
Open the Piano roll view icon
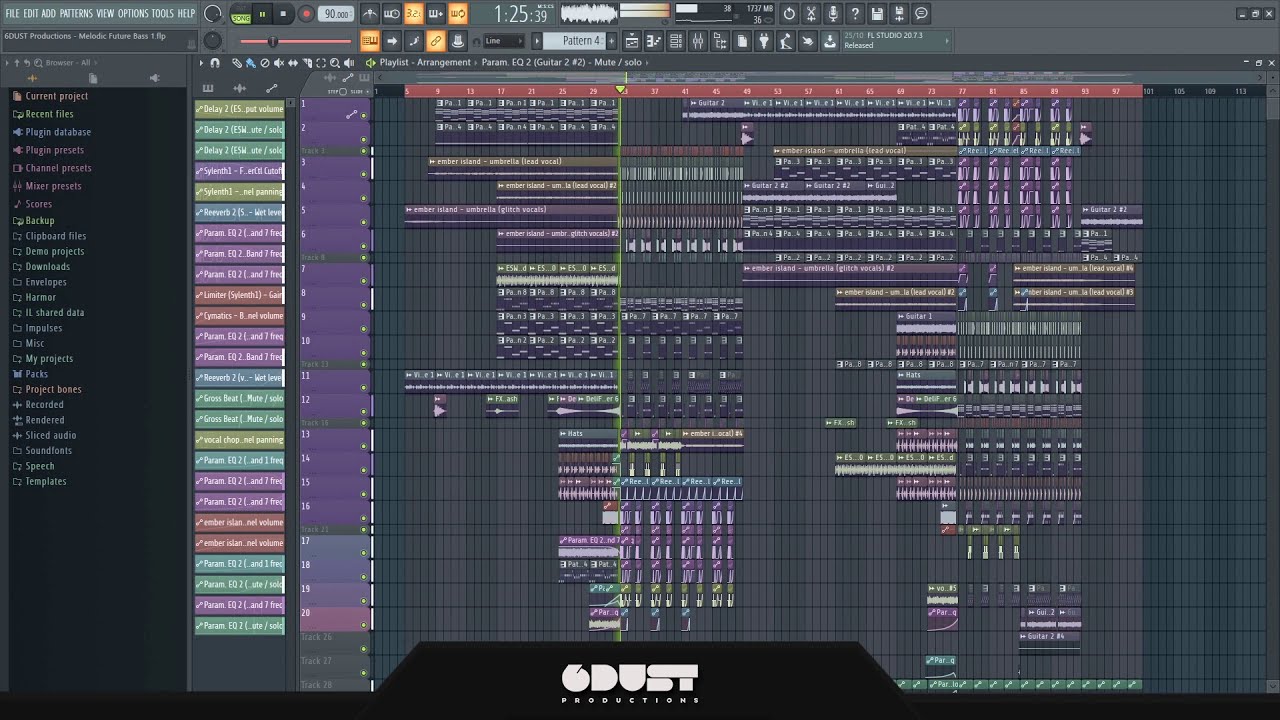pyautogui.click(x=654, y=41)
